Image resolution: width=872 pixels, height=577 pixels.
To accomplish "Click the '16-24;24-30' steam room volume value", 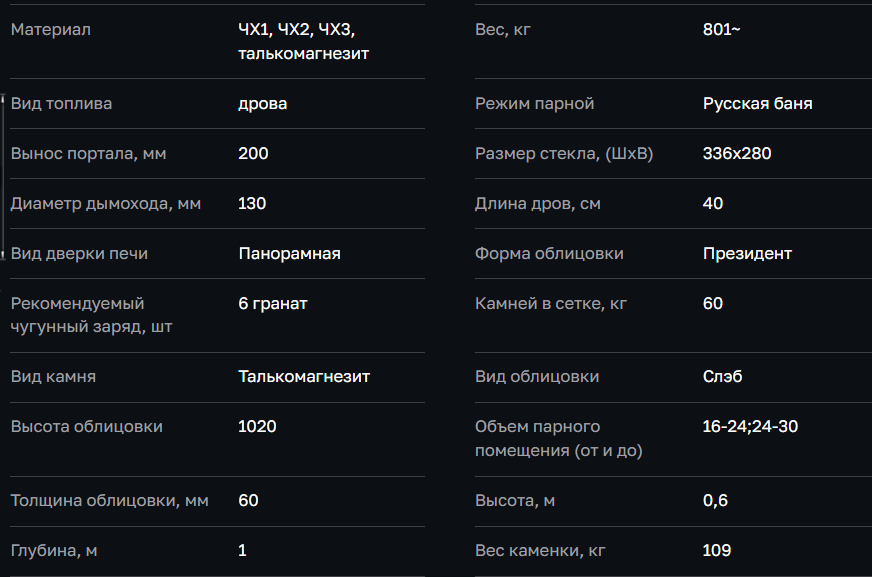I will click(750, 427).
